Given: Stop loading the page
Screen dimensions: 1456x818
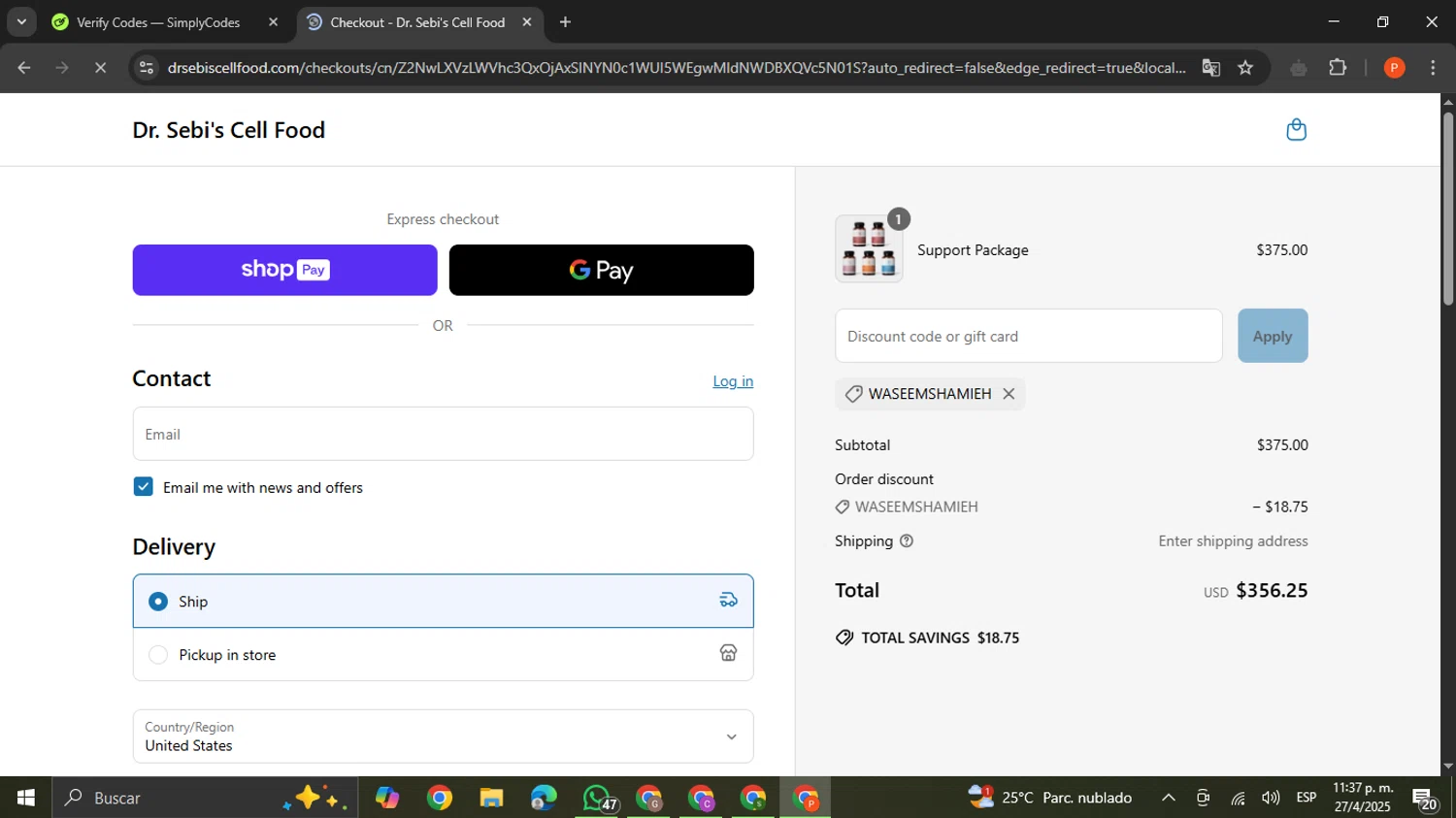Looking at the screenshot, I should pyautogui.click(x=100, y=68).
